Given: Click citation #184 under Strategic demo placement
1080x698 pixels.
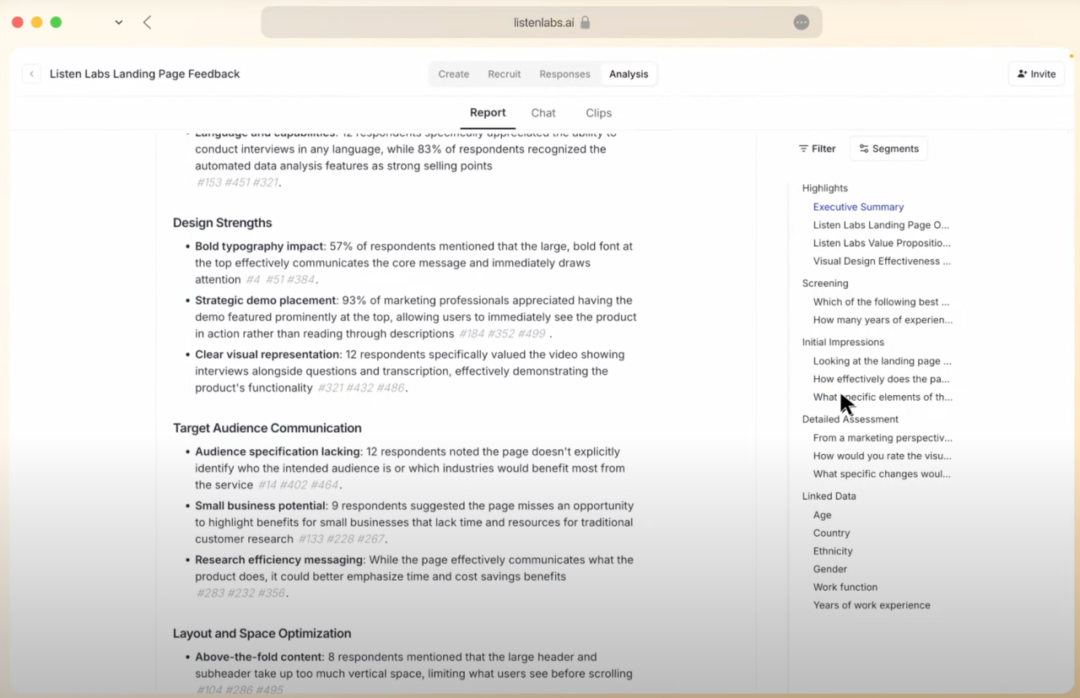Looking at the screenshot, I should [x=471, y=334].
